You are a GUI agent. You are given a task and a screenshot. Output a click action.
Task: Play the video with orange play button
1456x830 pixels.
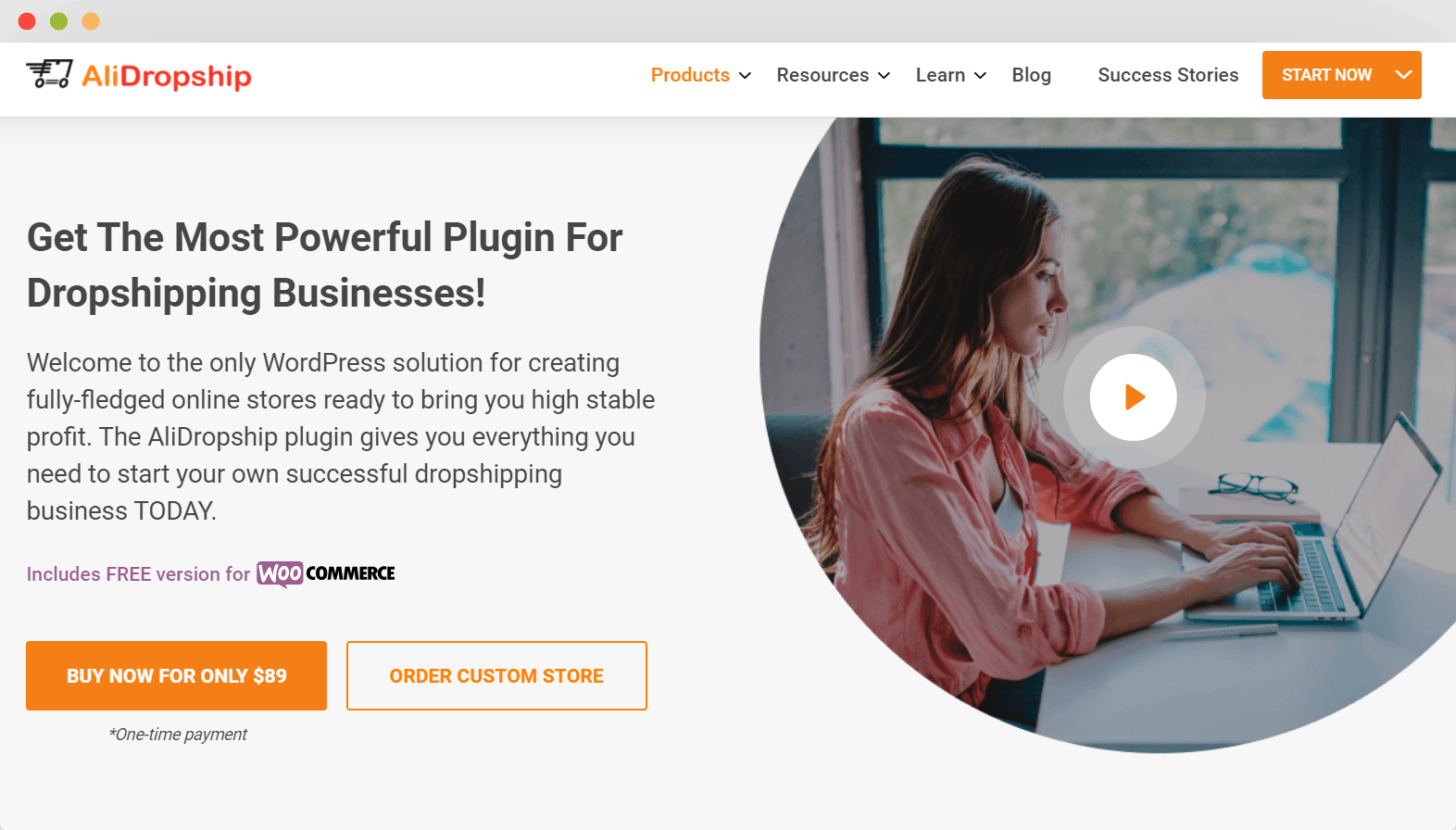coord(1133,397)
